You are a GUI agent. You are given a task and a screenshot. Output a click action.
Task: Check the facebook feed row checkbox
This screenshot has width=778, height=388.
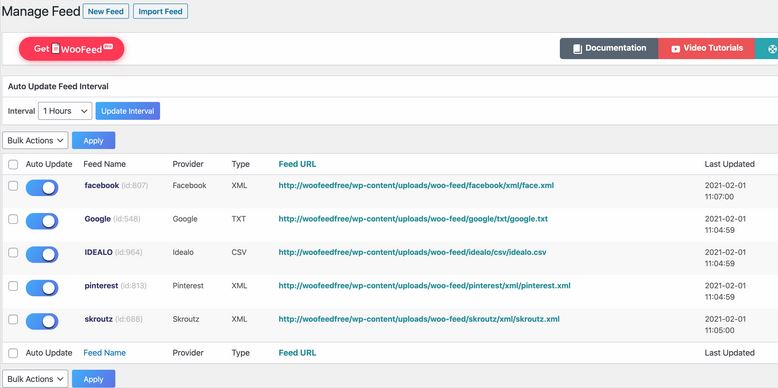tap(13, 186)
